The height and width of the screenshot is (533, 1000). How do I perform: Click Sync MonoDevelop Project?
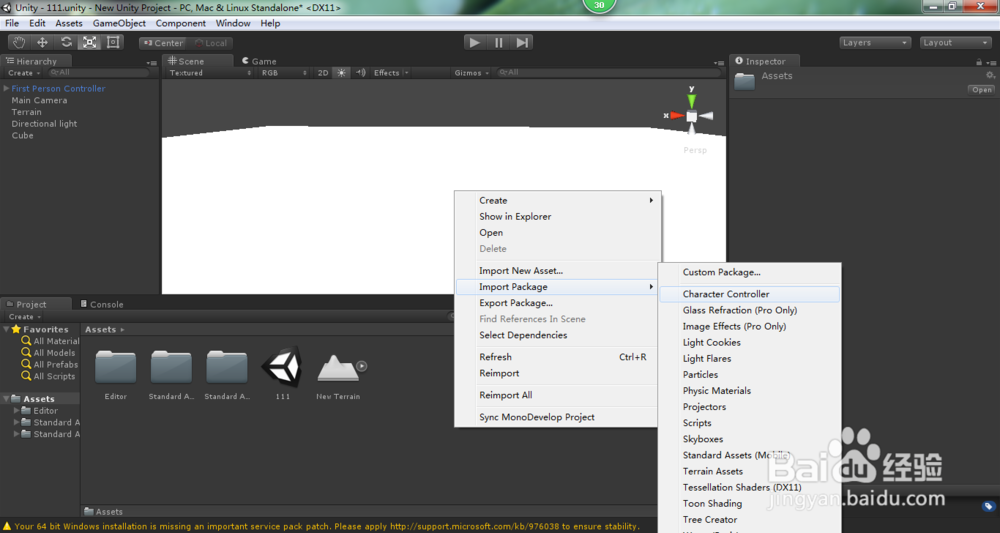click(556, 417)
